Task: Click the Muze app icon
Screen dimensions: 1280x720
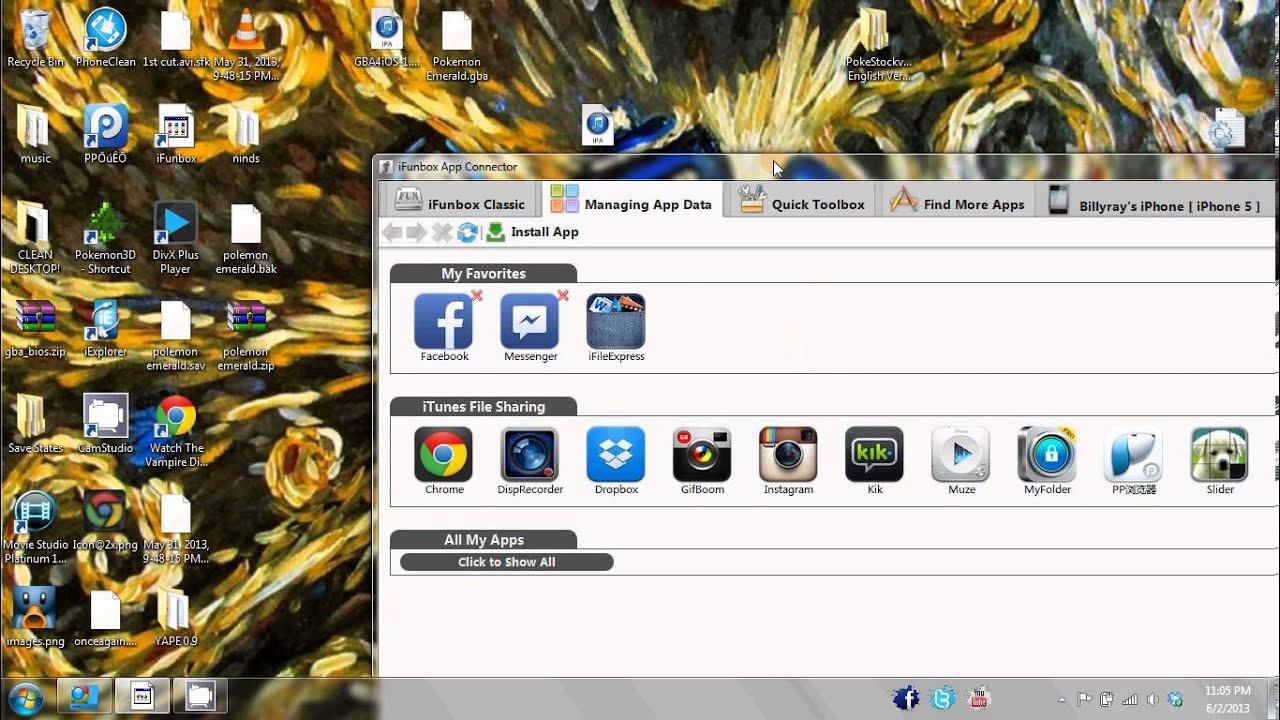Action: pos(960,455)
